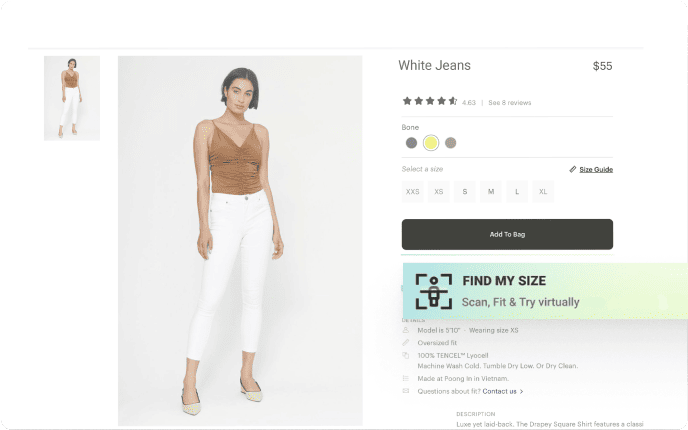Screen dimensions: 688x430
Task: Click the model person icon in details
Action: (405, 330)
